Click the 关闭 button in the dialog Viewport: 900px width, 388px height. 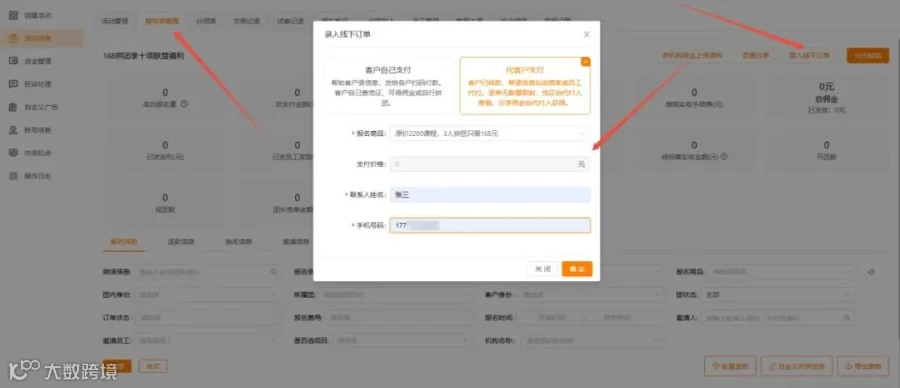pyautogui.click(x=542, y=269)
